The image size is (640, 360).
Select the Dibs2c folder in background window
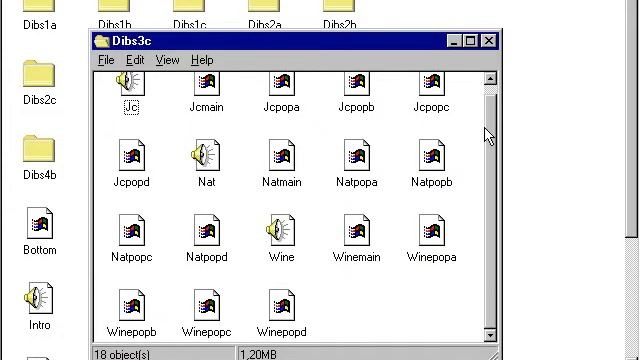coord(39,74)
